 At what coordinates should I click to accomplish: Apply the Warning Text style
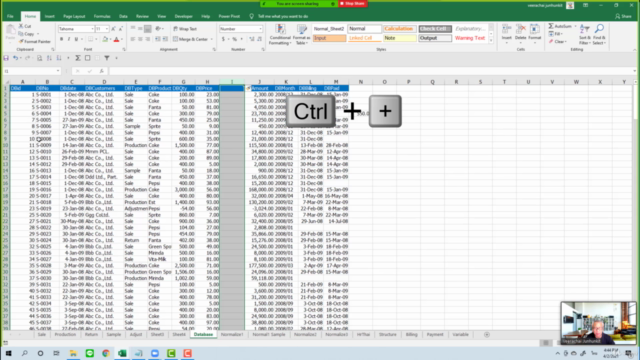tap(470, 38)
